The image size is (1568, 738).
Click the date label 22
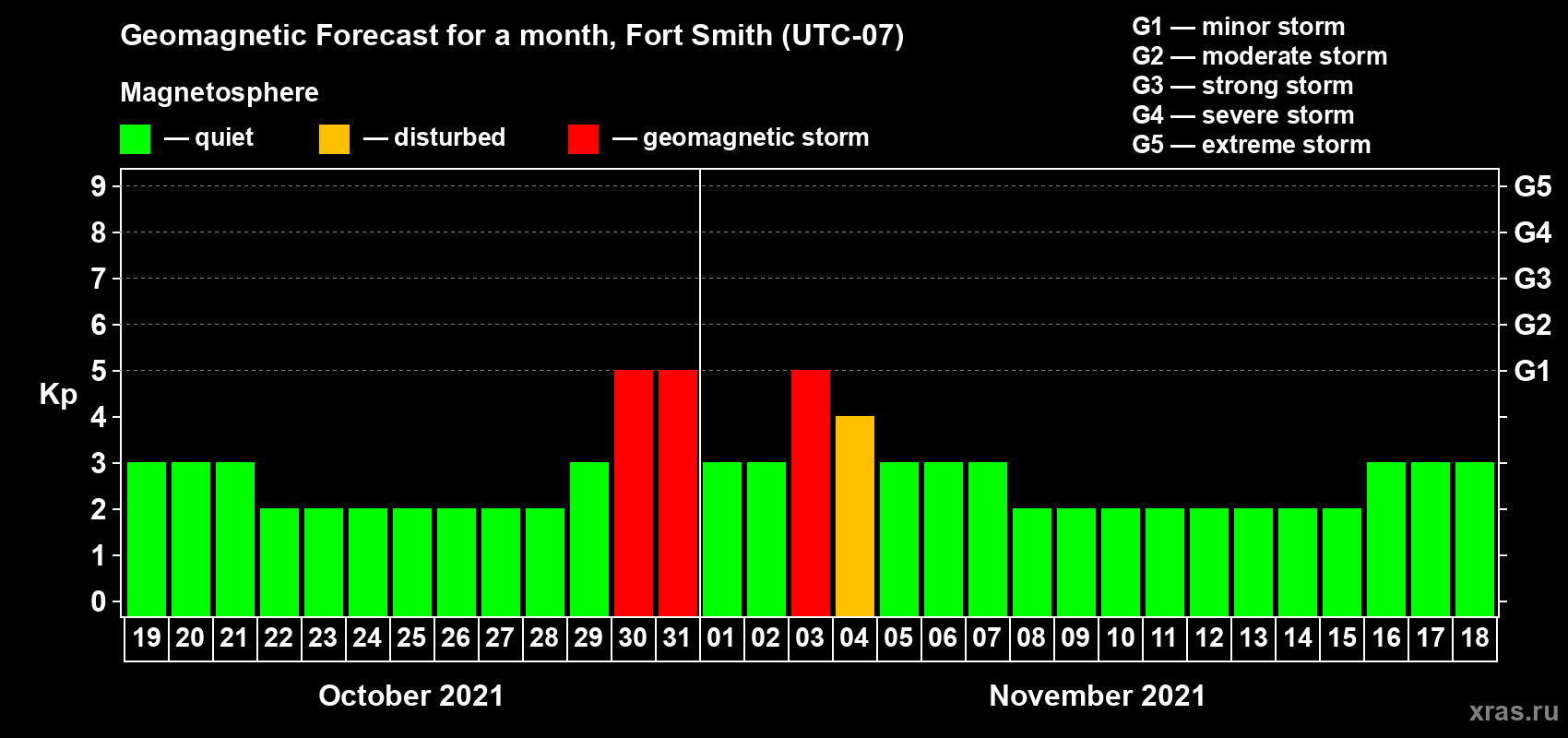(279, 637)
